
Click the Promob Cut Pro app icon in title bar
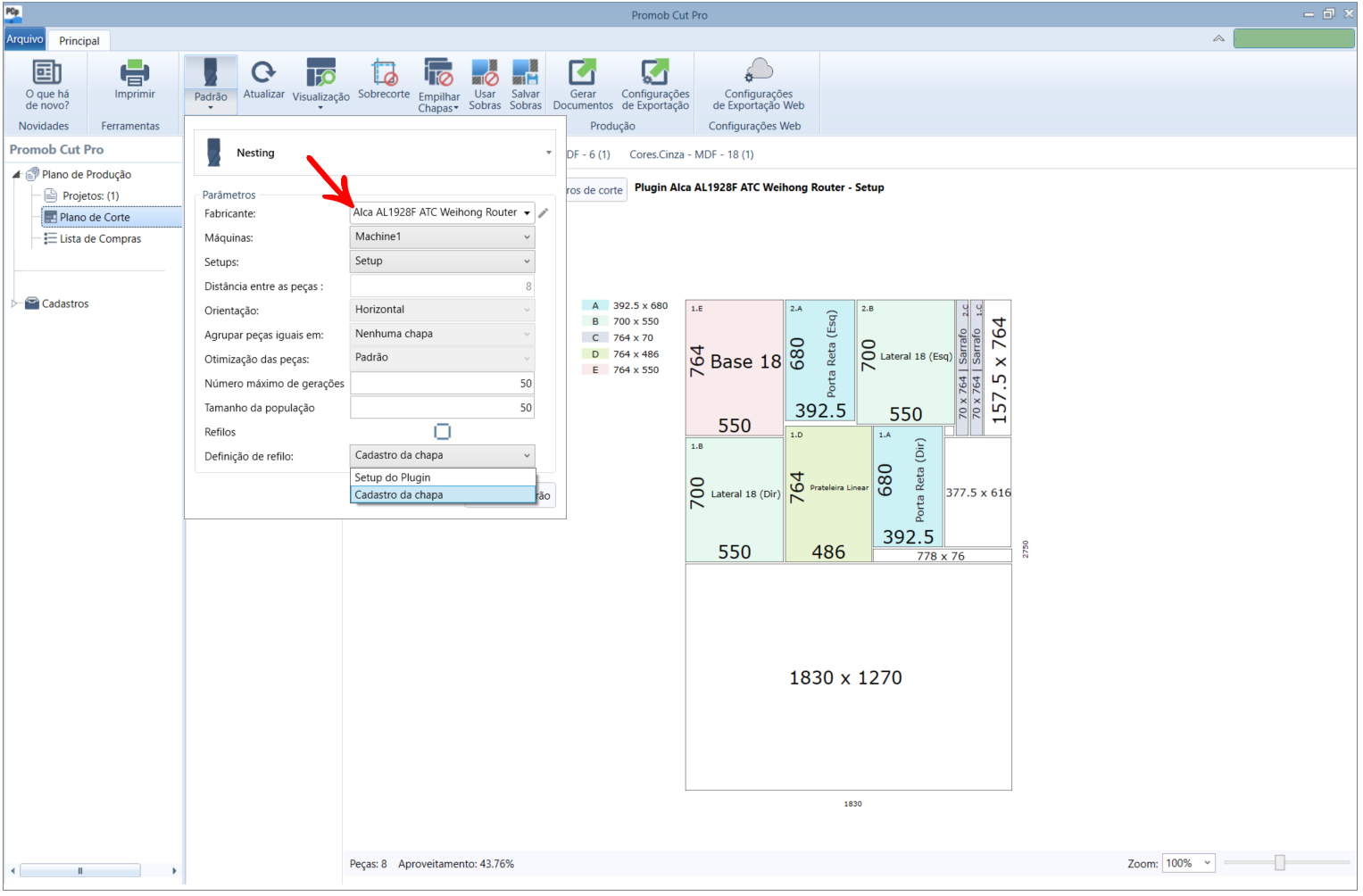pyautogui.click(x=13, y=12)
